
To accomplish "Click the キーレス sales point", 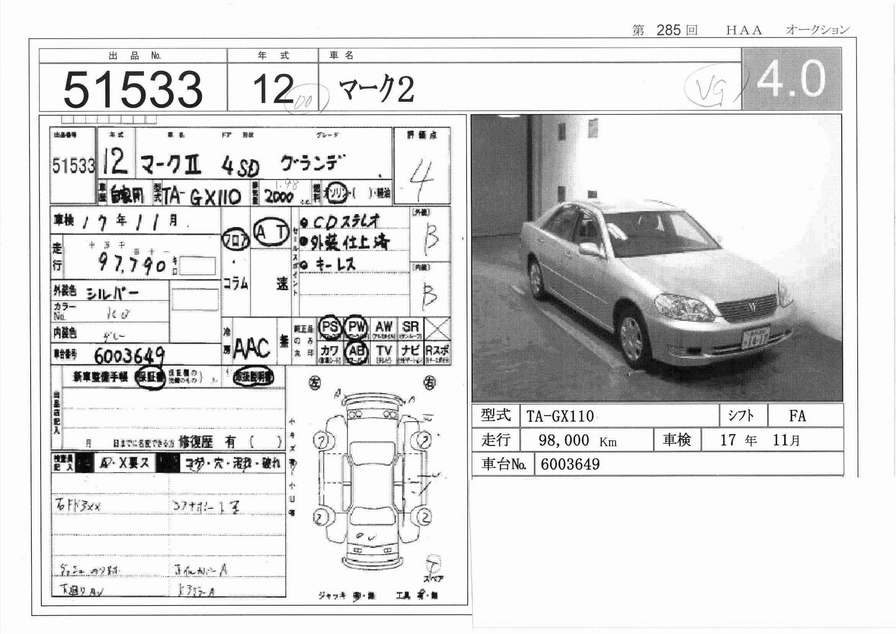I will pyautogui.click(x=334, y=264).
